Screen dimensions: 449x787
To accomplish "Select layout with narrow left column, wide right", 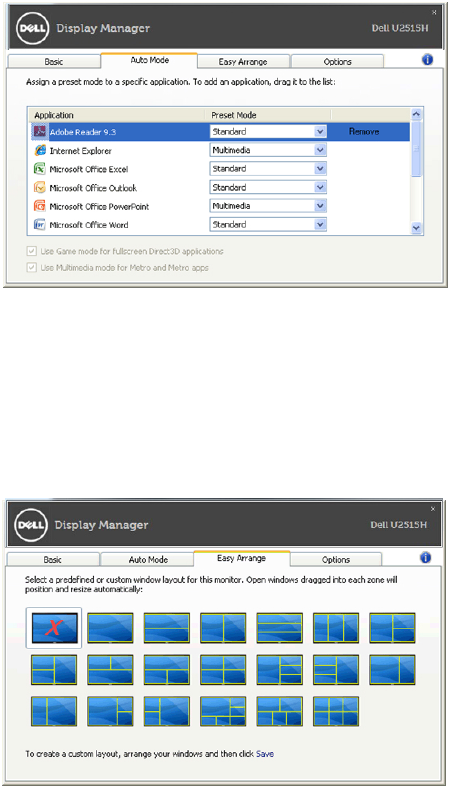I will point(54,711).
